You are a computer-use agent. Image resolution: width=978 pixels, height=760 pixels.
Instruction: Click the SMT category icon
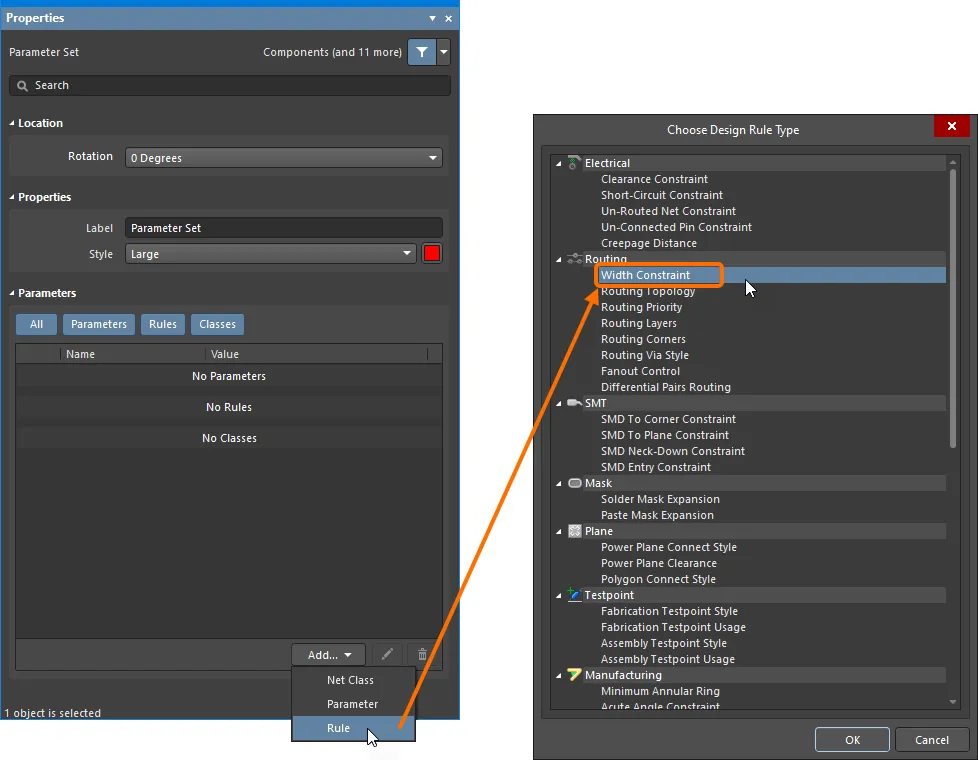tap(574, 403)
